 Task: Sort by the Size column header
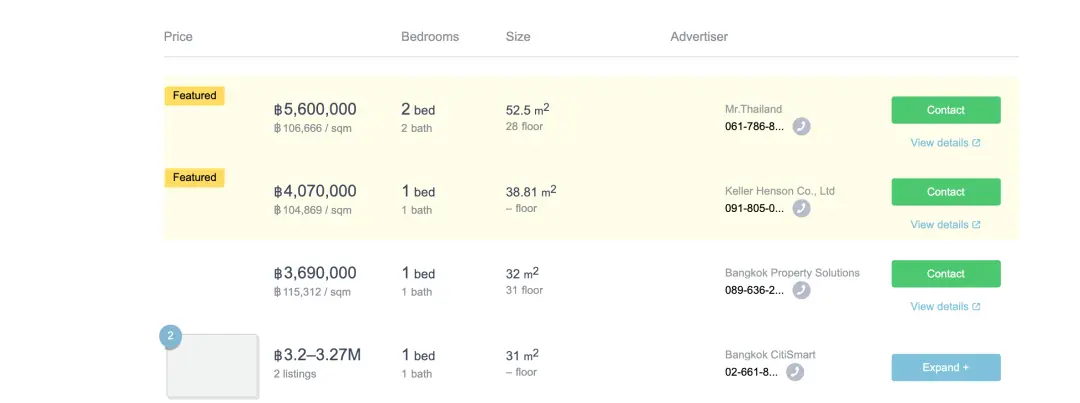click(x=518, y=37)
